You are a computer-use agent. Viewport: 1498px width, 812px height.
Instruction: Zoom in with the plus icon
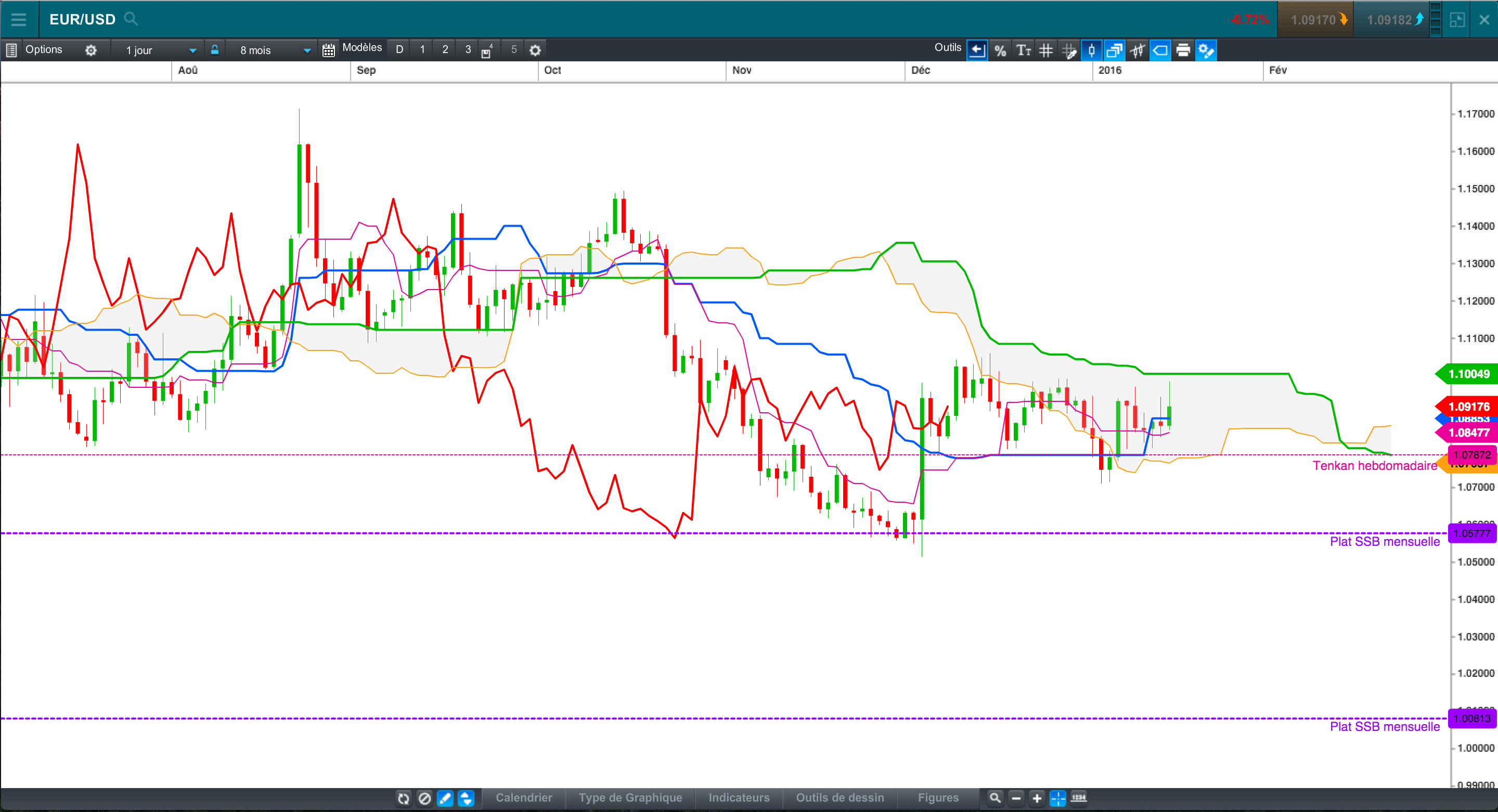pyautogui.click(x=1037, y=798)
